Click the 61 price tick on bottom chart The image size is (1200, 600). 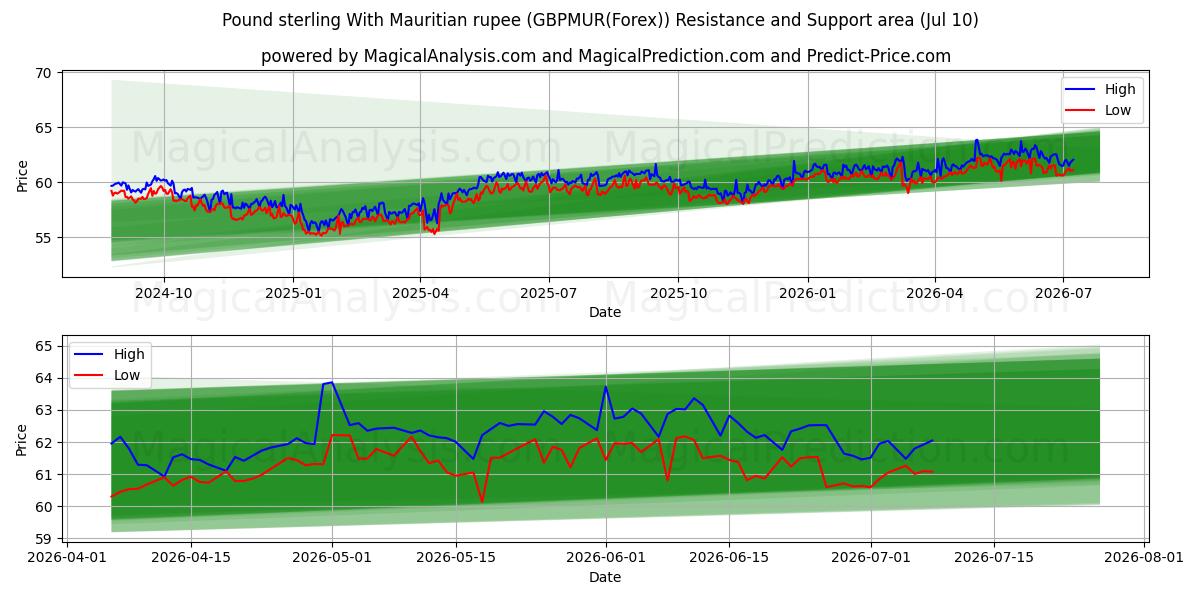(x=44, y=475)
